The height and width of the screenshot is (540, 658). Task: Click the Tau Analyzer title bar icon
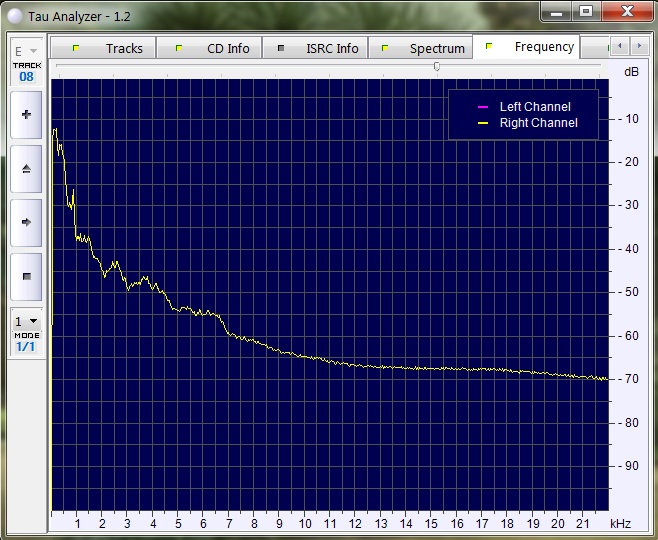point(15,15)
